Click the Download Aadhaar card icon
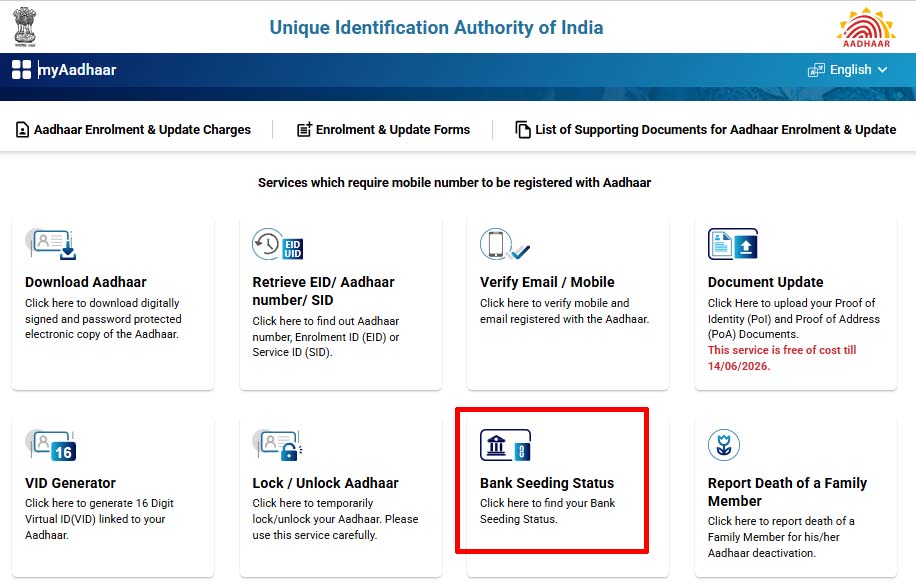 51,244
